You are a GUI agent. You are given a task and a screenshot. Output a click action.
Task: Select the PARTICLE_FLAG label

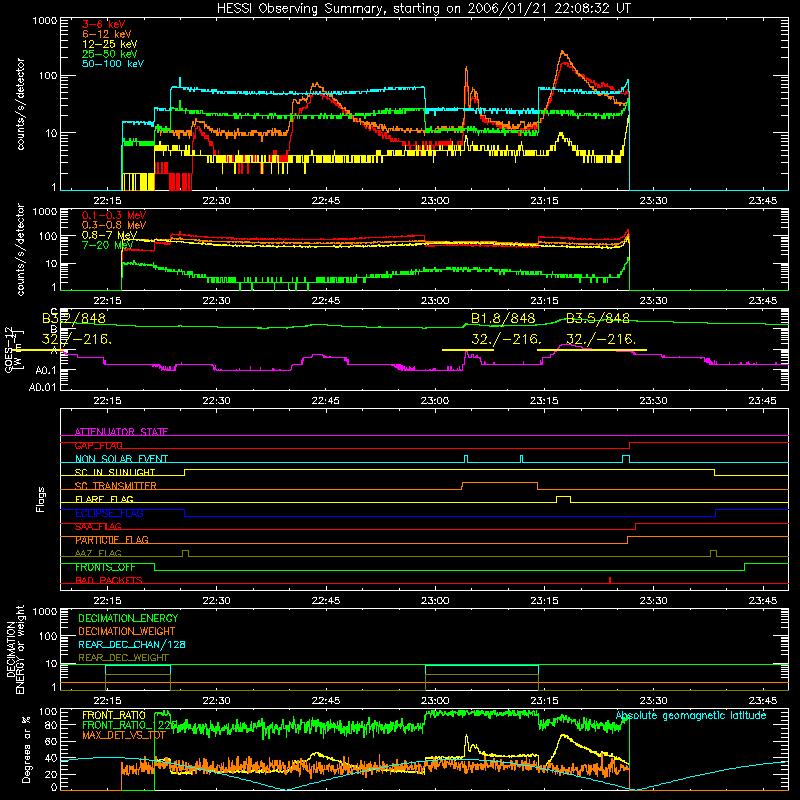(111, 540)
